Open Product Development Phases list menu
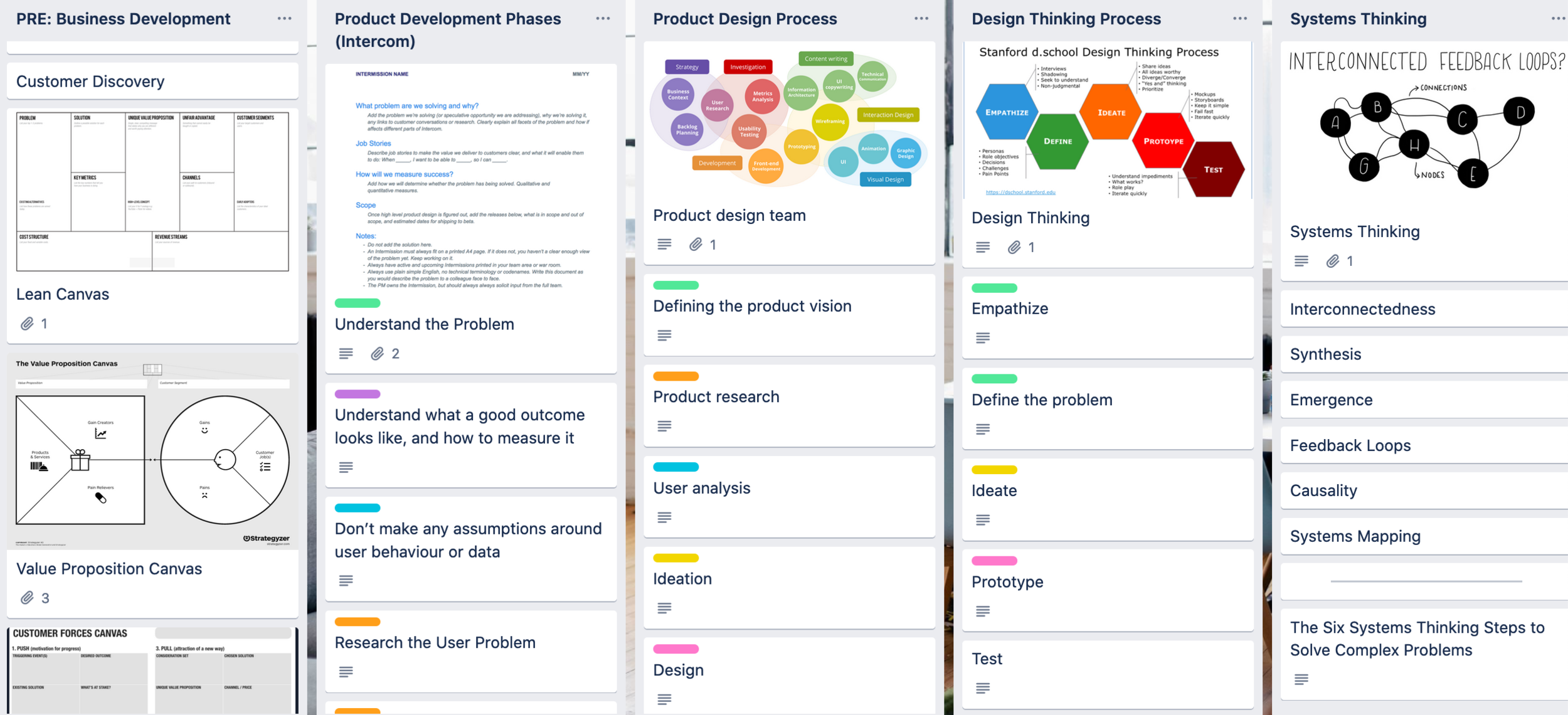 click(603, 19)
